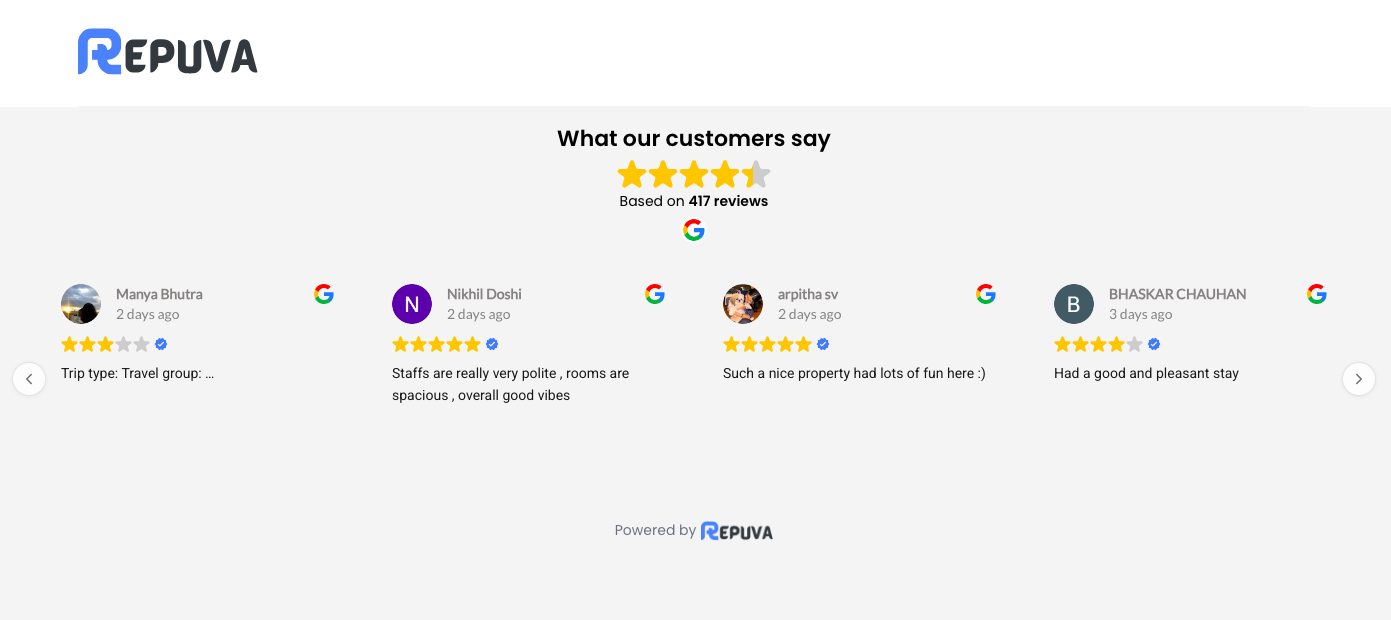The image size is (1391, 620).
Task: Click the Google icon on Manya Bhutra's review
Action: pos(324,294)
